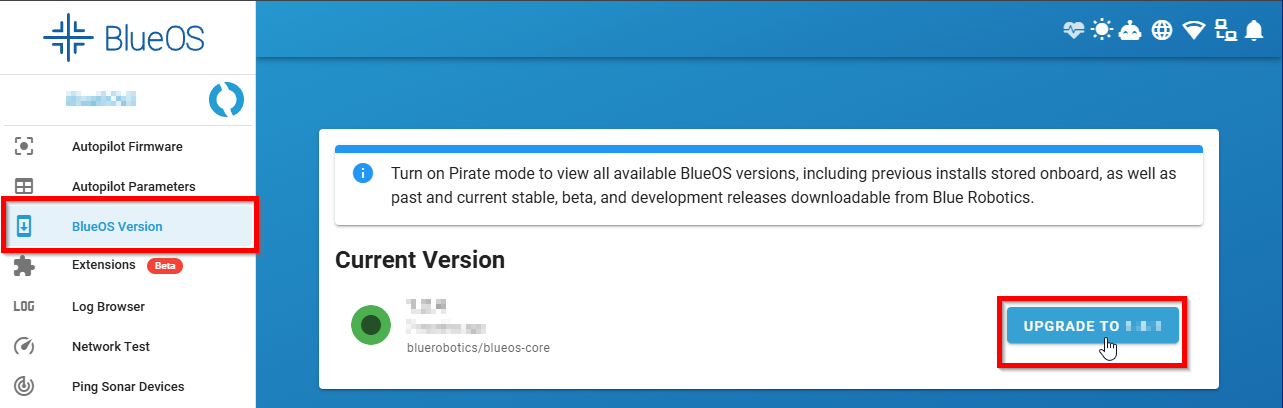Open Autopilot Firmware page
This screenshot has height=408, width=1283.
[127, 147]
